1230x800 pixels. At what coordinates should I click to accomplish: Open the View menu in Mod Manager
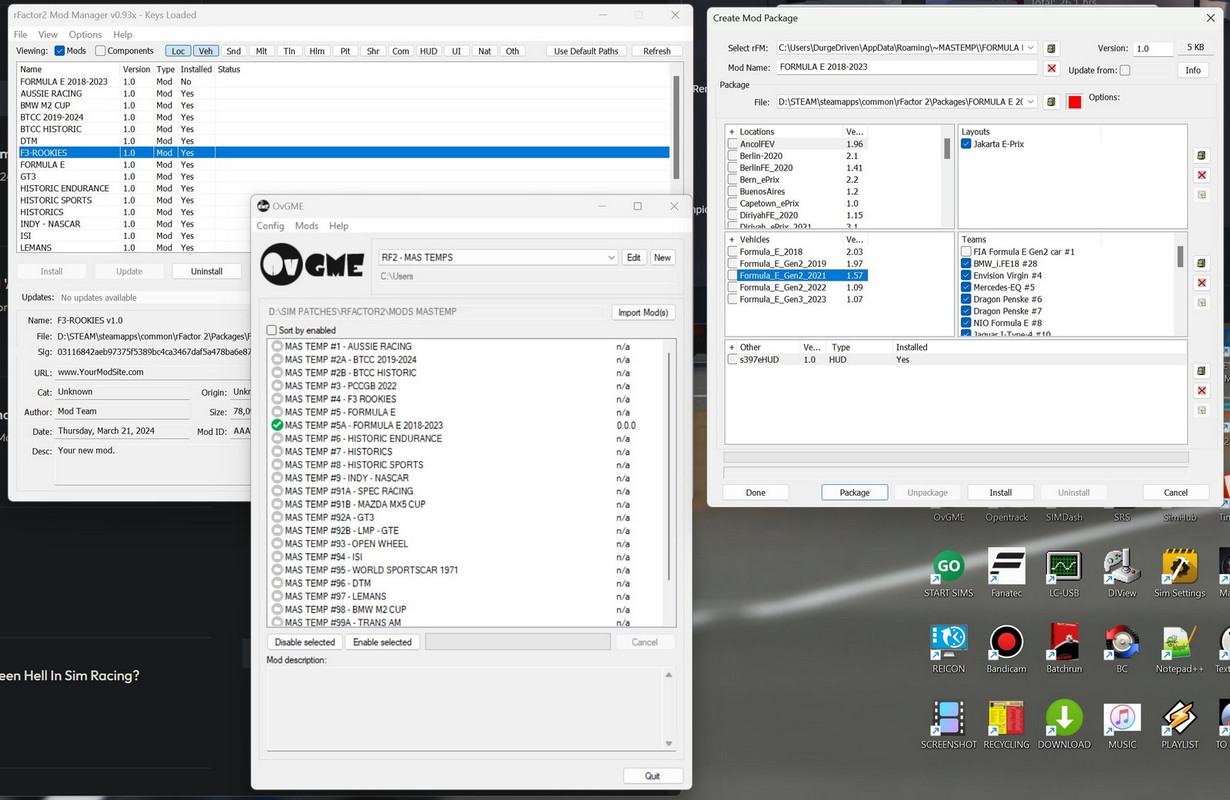point(48,34)
